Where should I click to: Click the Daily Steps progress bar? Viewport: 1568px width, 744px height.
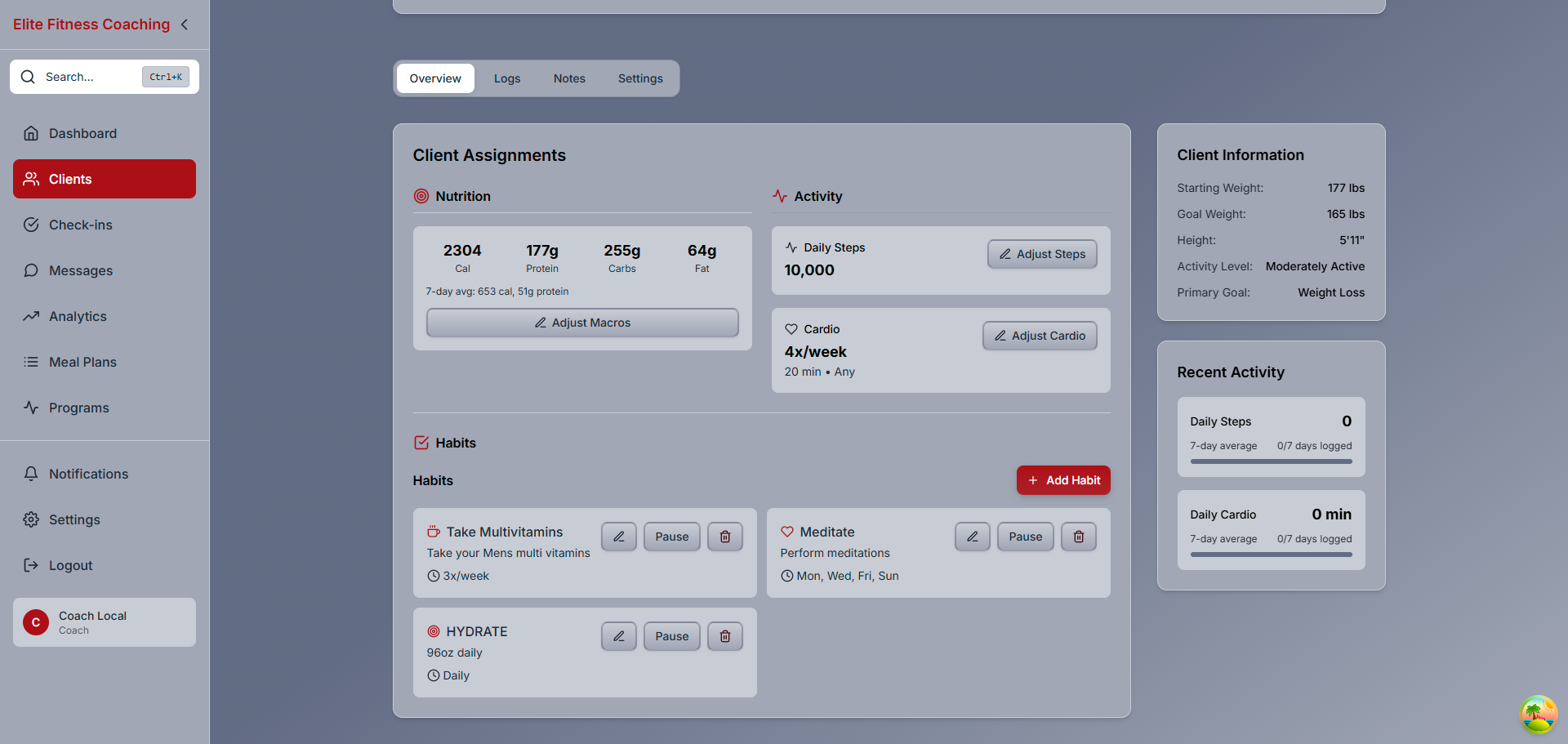[1271, 461]
